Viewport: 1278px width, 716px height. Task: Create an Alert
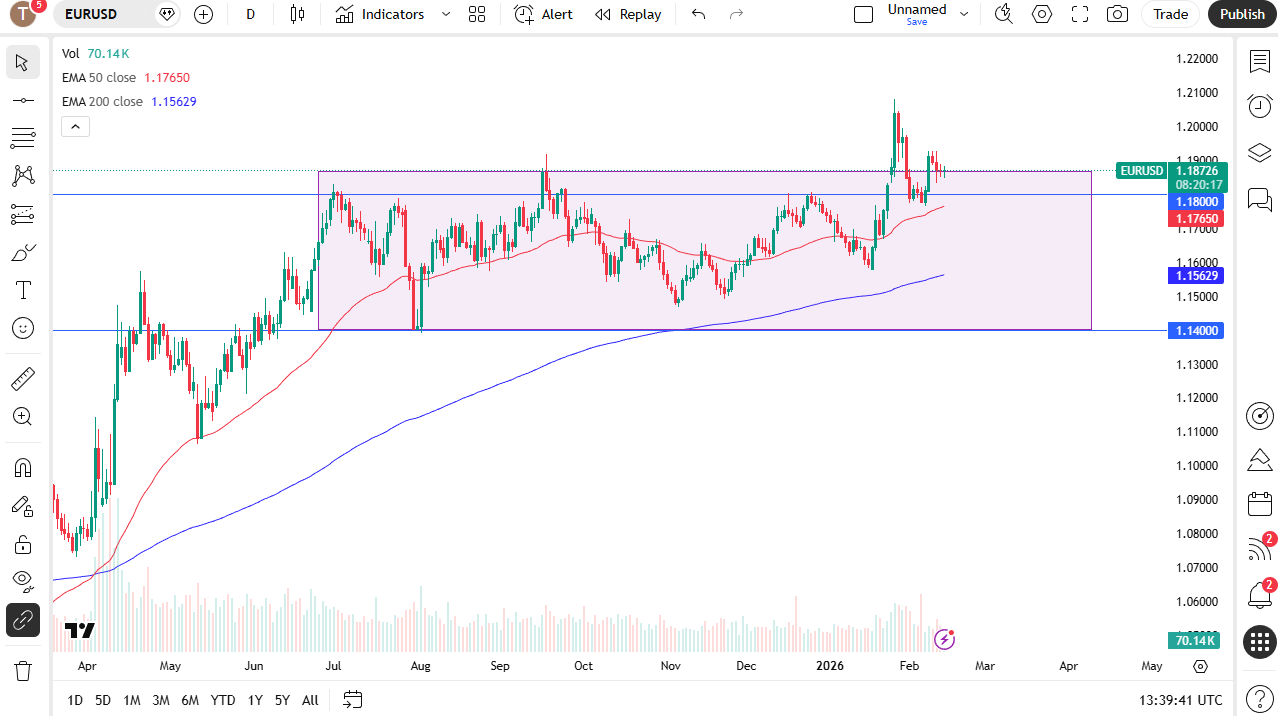tap(544, 14)
